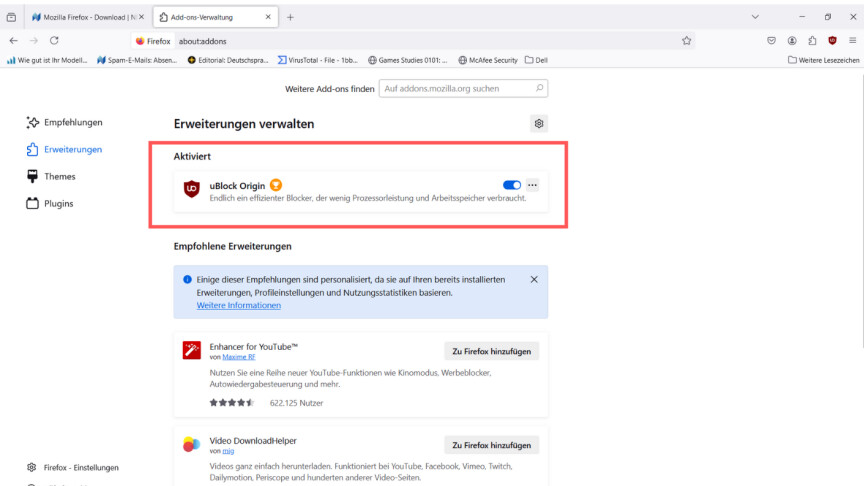Open the Editorial: Deutschspra bookmark
This screenshot has width=864, height=486.
coord(228,60)
